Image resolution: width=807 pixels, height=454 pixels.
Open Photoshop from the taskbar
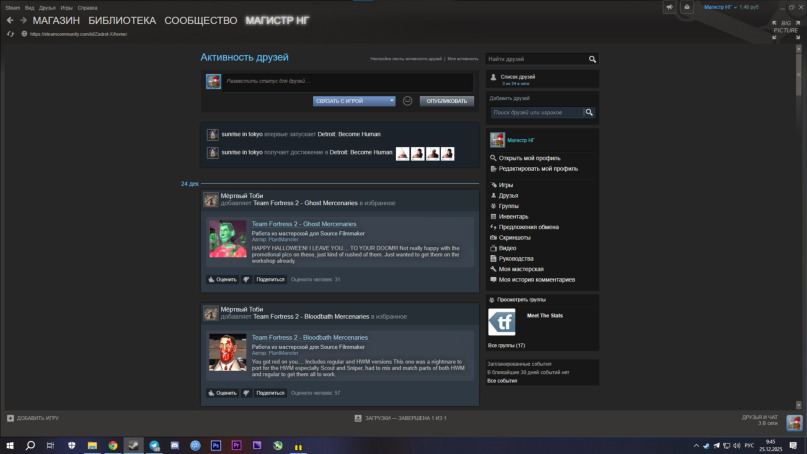216,445
